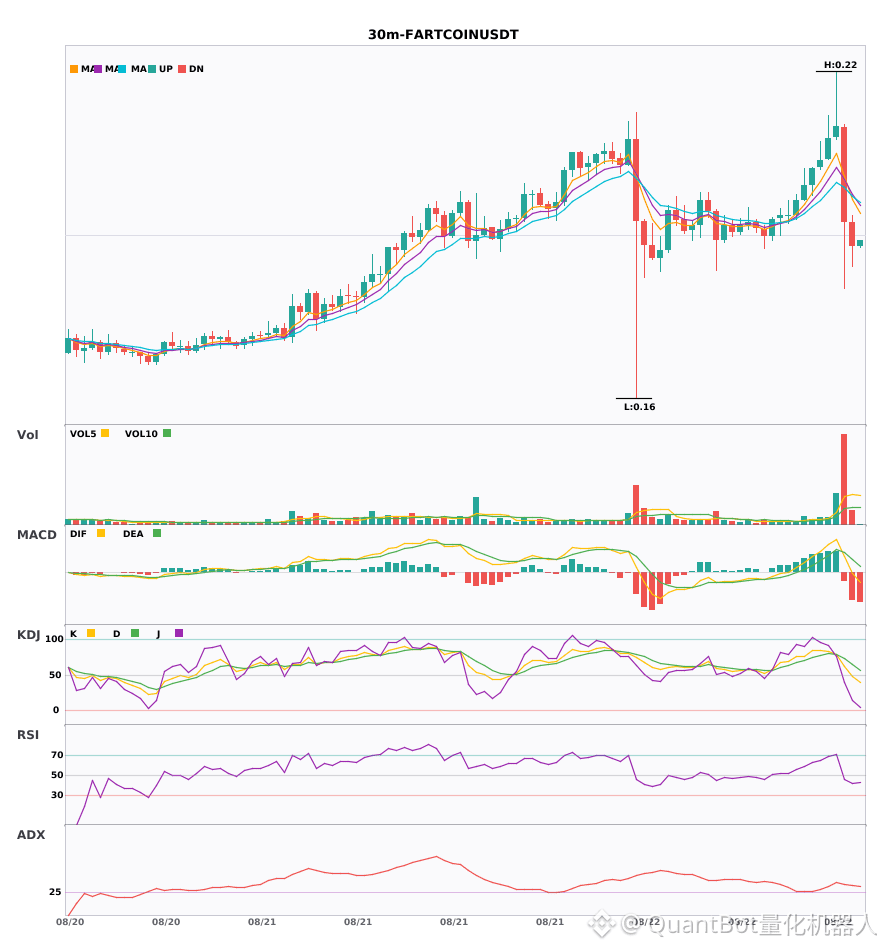Click the KDJ axis value 0
Image resolution: width=885 pixels, height=950 pixels.
click(x=56, y=710)
